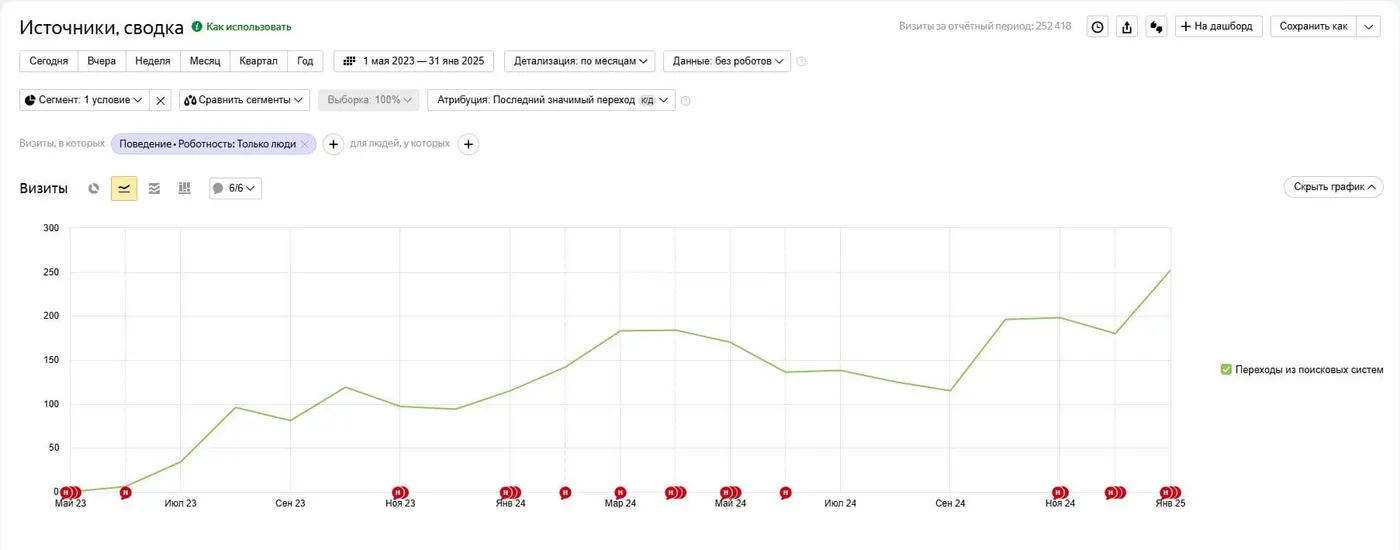The image size is (1400, 550).
Task: Select the Сегодня period tab
Action: click(x=49, y=61)
